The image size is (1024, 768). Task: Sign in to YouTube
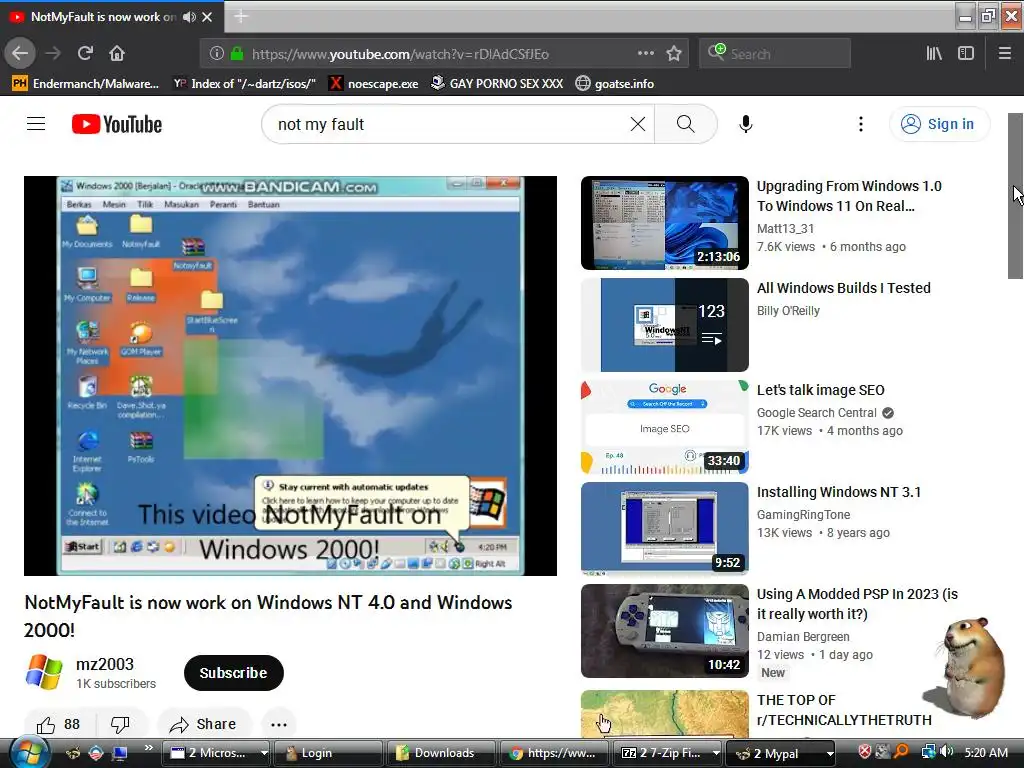tap(939, 124)
